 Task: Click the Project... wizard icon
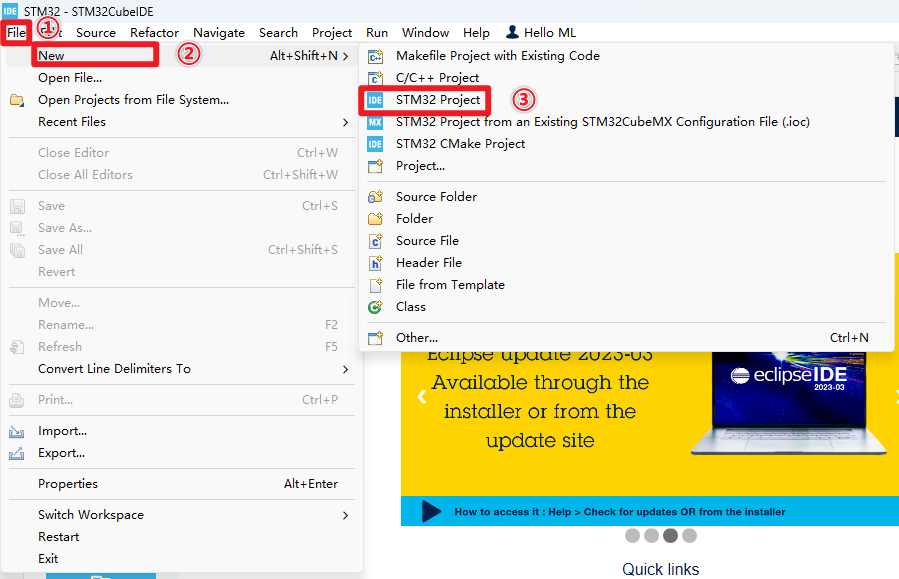375,166
